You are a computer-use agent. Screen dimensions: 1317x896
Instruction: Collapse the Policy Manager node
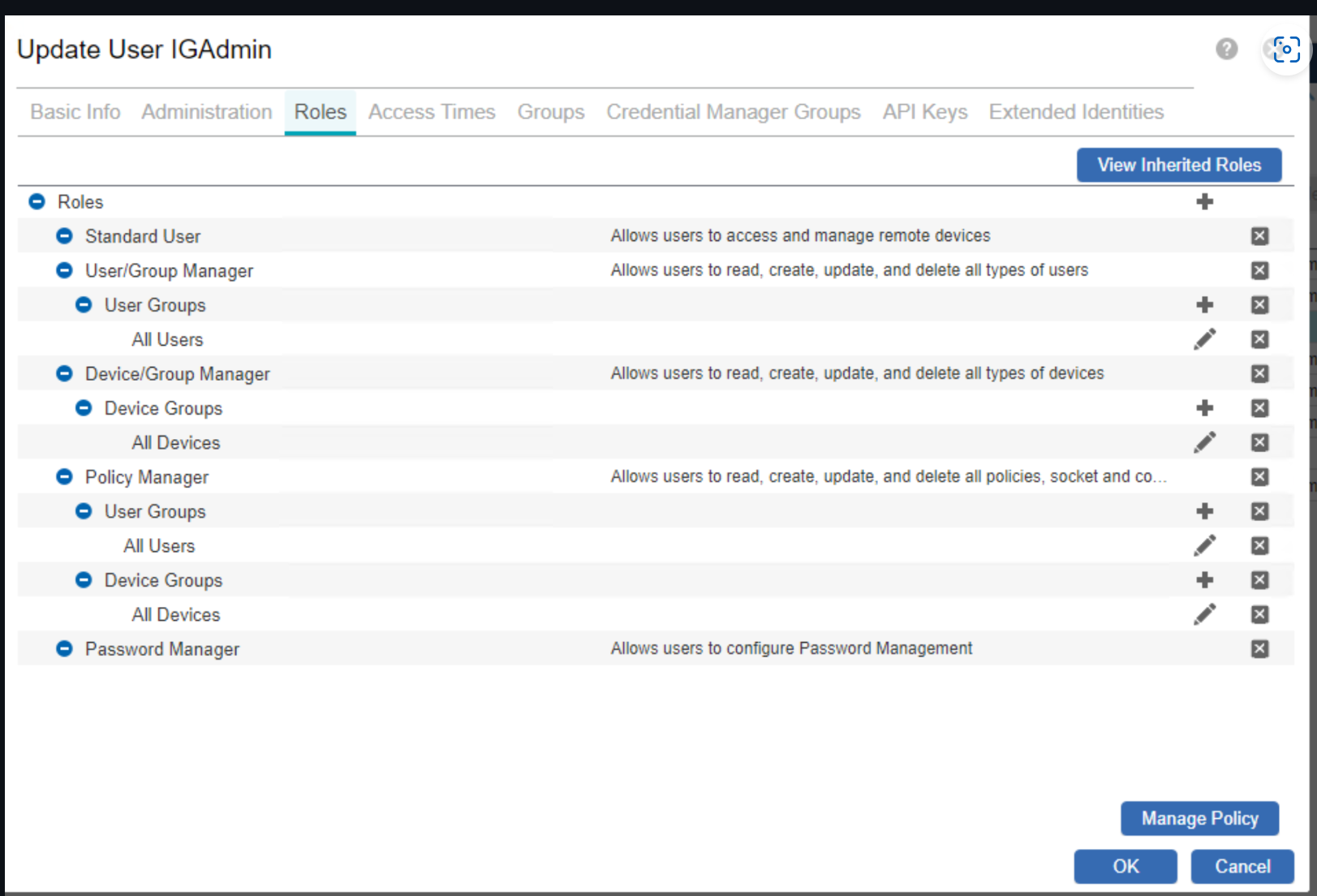click(64, 476)
